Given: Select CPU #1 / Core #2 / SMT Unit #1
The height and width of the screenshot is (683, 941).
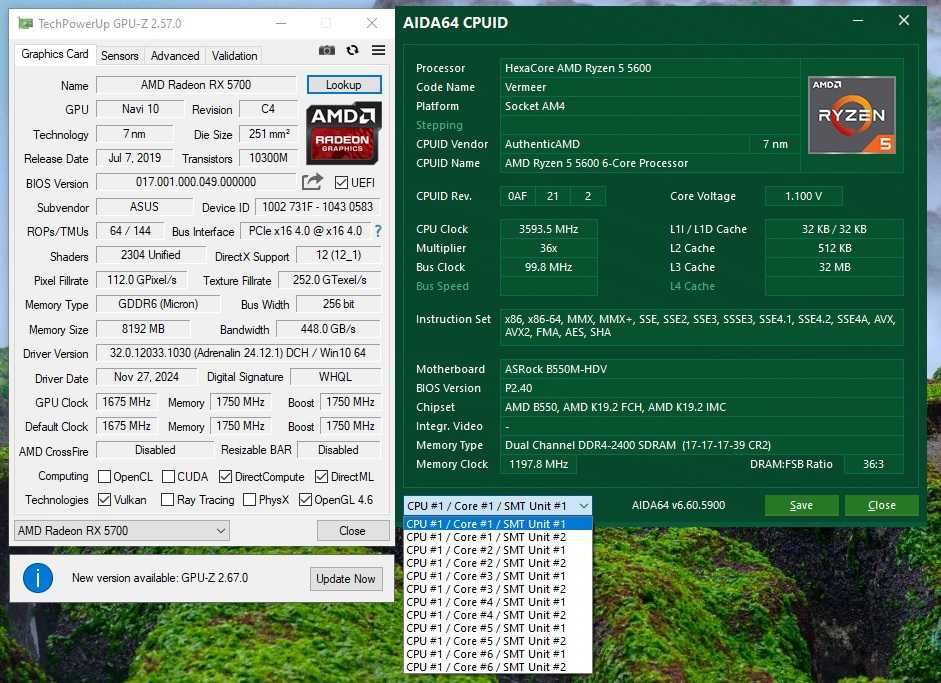Looking at the screenshot, I should point(498,550).
